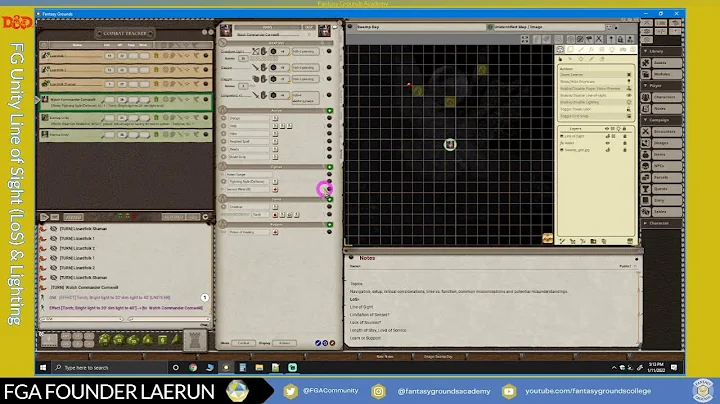Click the Tables dice icon
This screenshot has width=720, height=404.
[646, 212]
